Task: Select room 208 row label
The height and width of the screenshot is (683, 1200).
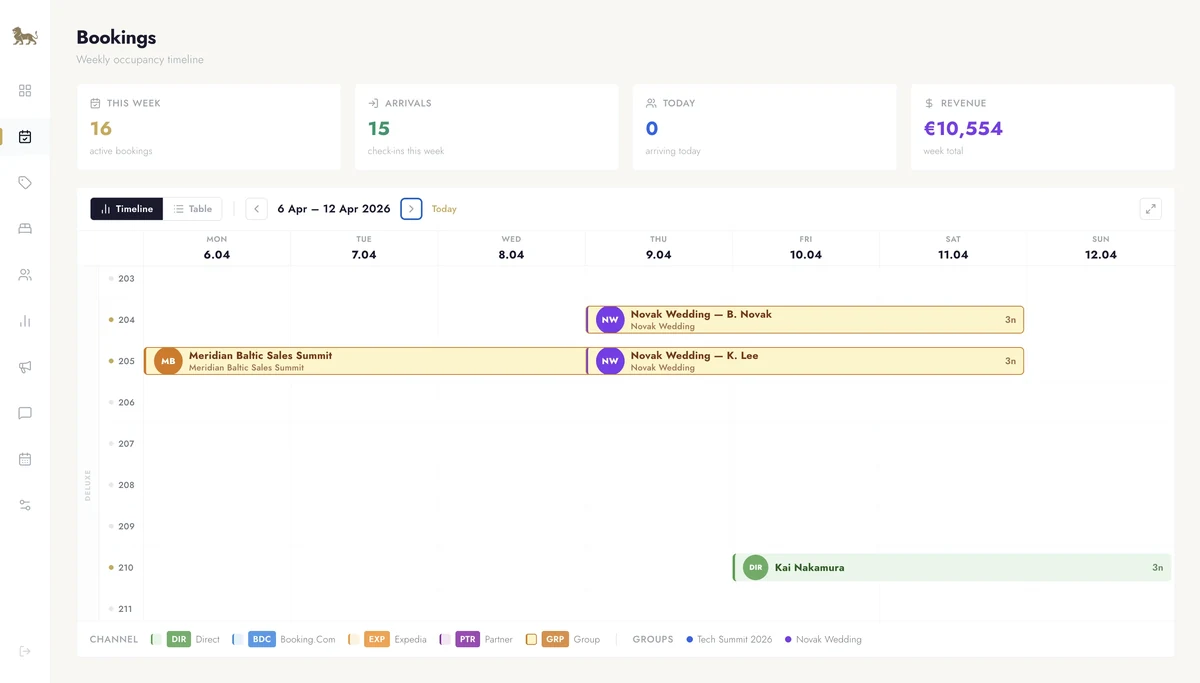Action: [x=126, y=485]
